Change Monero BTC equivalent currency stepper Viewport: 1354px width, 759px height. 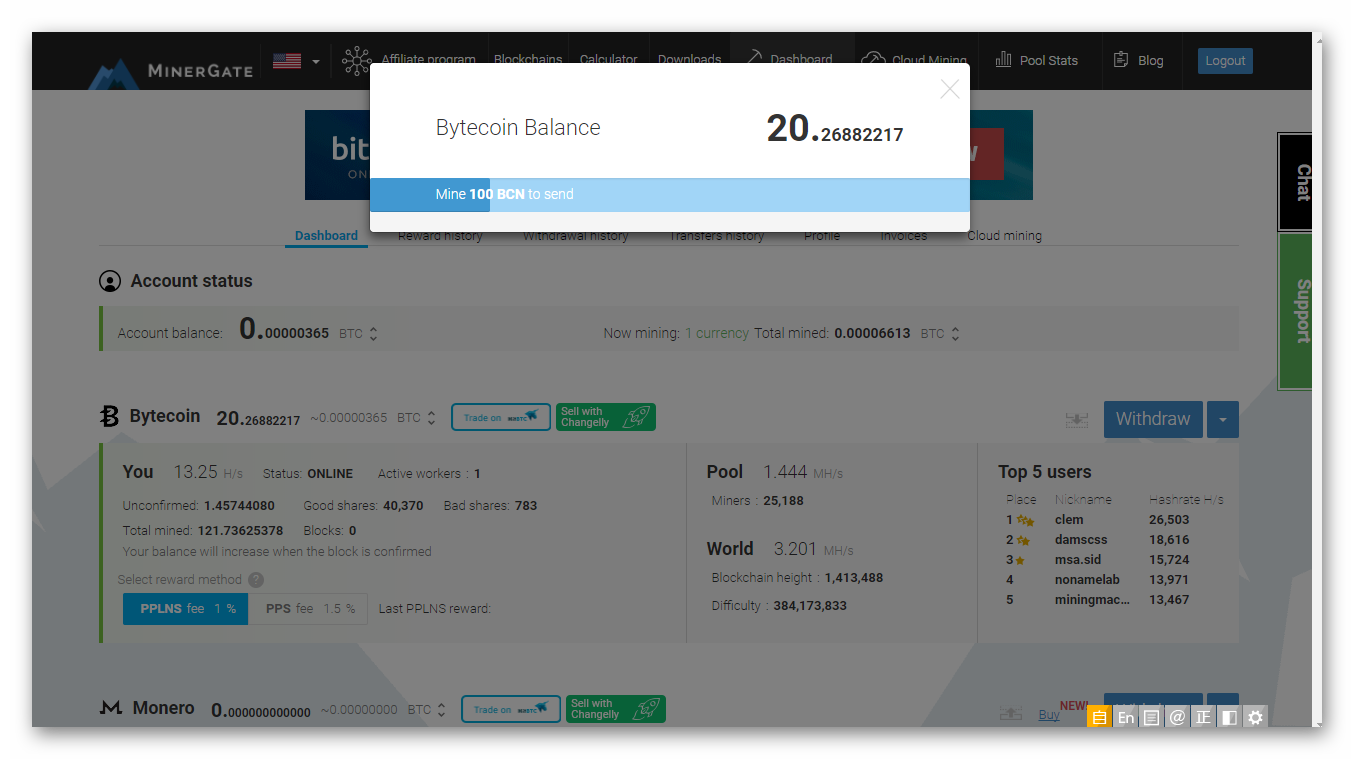[x=441, y=710]
